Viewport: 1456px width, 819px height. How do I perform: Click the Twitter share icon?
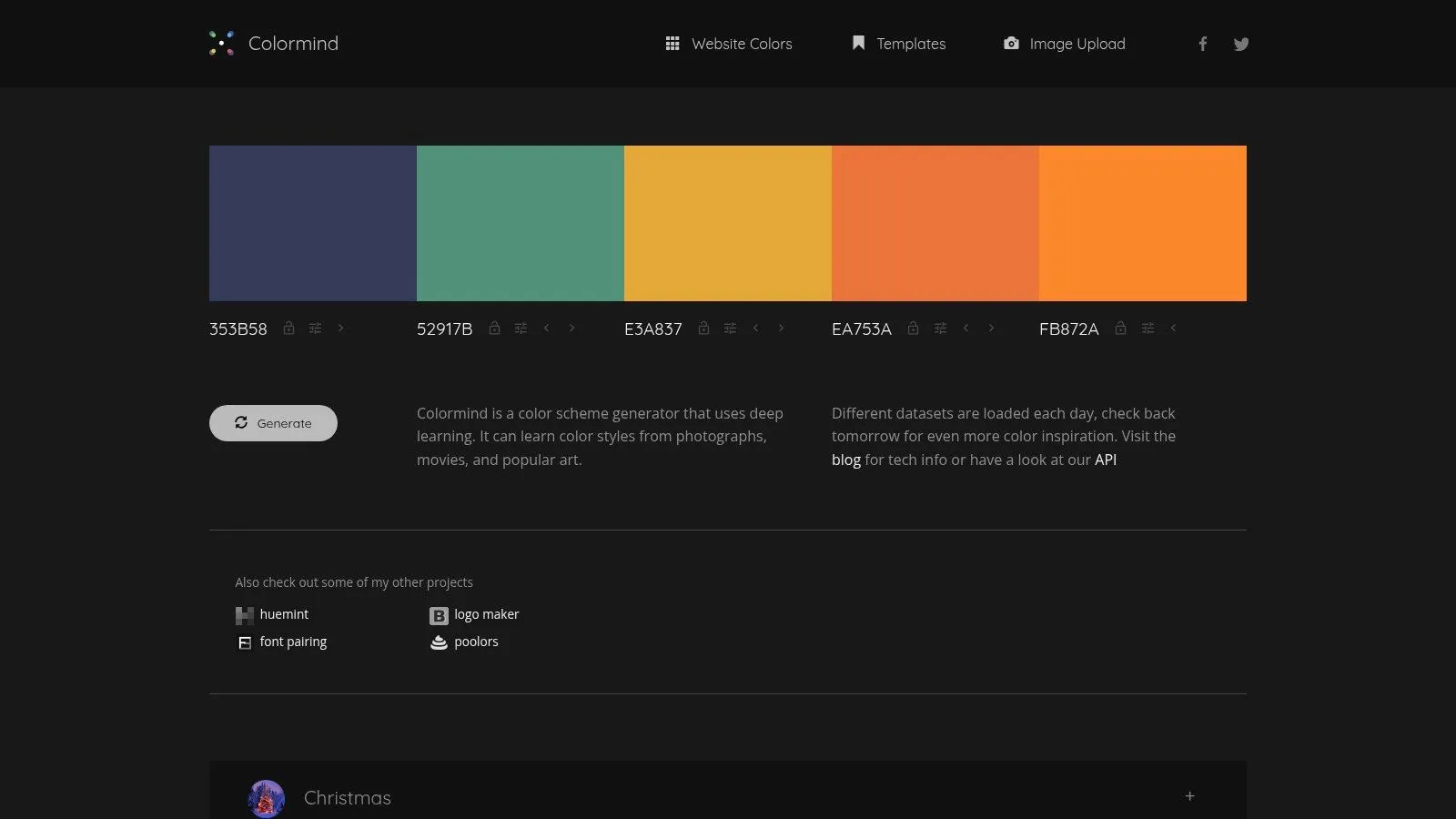click(x=1240, y=43)
